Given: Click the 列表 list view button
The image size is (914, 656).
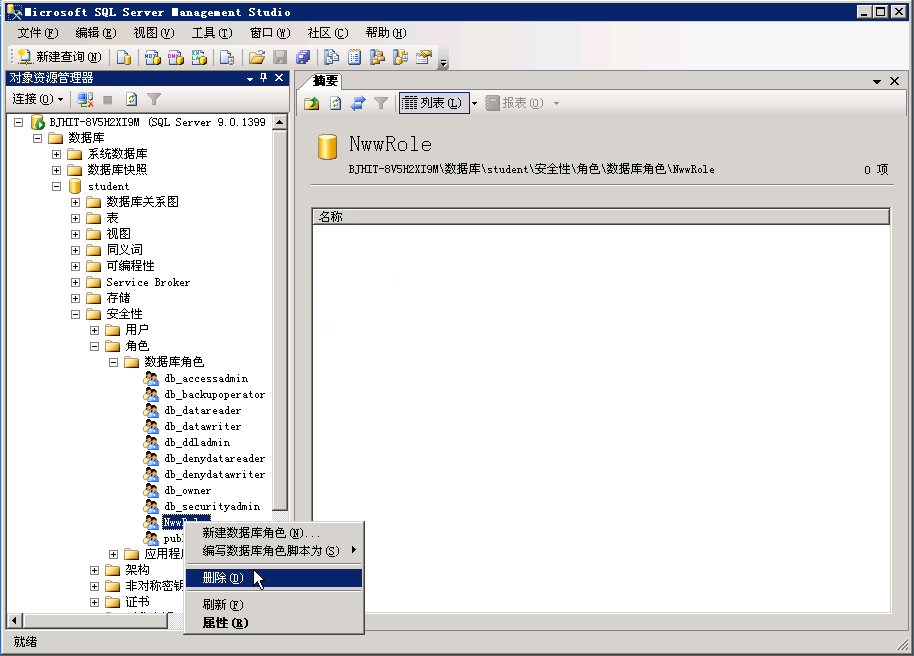Looking at the screenshot, I should 434,103.
